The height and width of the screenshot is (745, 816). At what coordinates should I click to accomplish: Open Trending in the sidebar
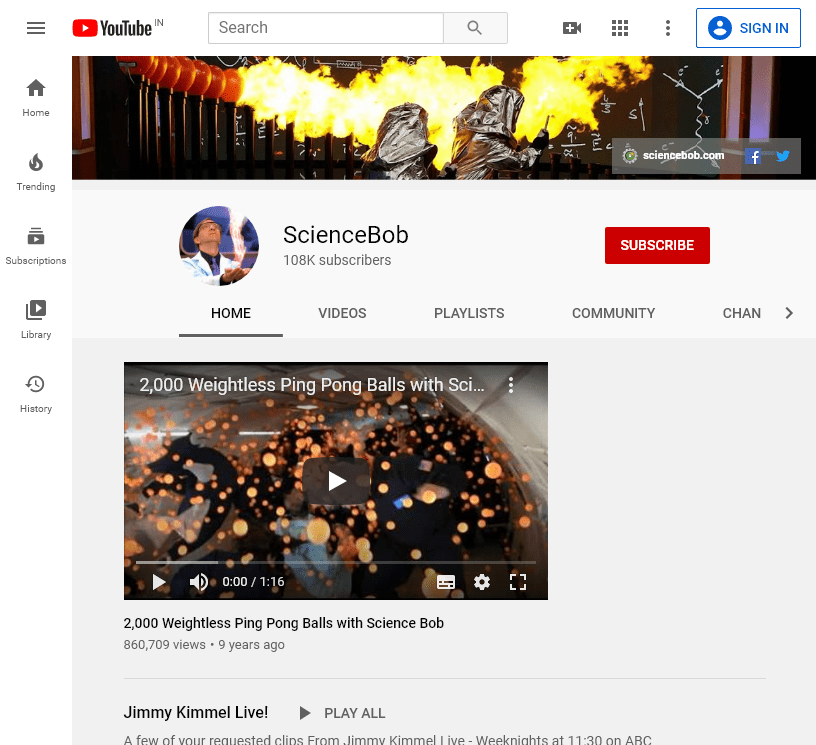coord(36,172)
